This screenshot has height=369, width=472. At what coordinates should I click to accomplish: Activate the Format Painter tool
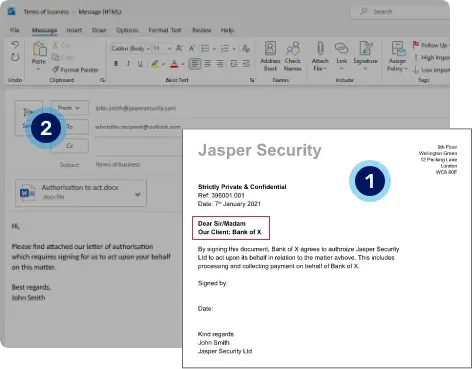click(x=75, y=70)
